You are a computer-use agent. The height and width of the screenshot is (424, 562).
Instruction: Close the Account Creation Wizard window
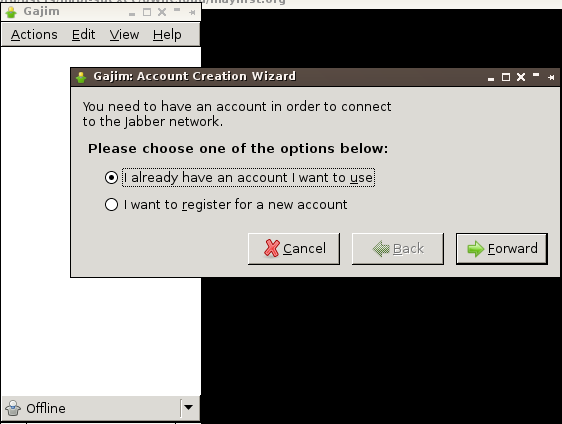(521, 77)
